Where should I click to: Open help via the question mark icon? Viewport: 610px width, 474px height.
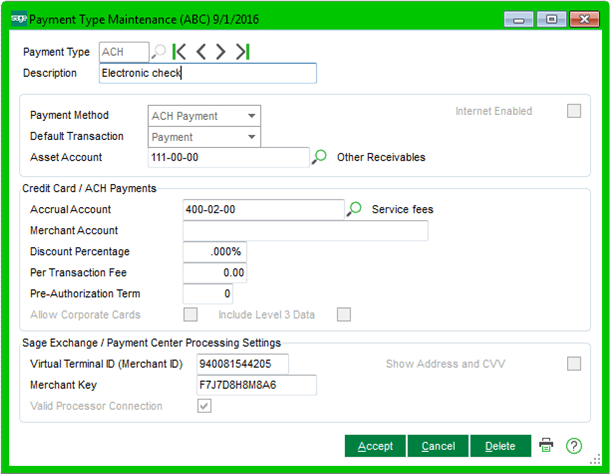coord(573,446)
